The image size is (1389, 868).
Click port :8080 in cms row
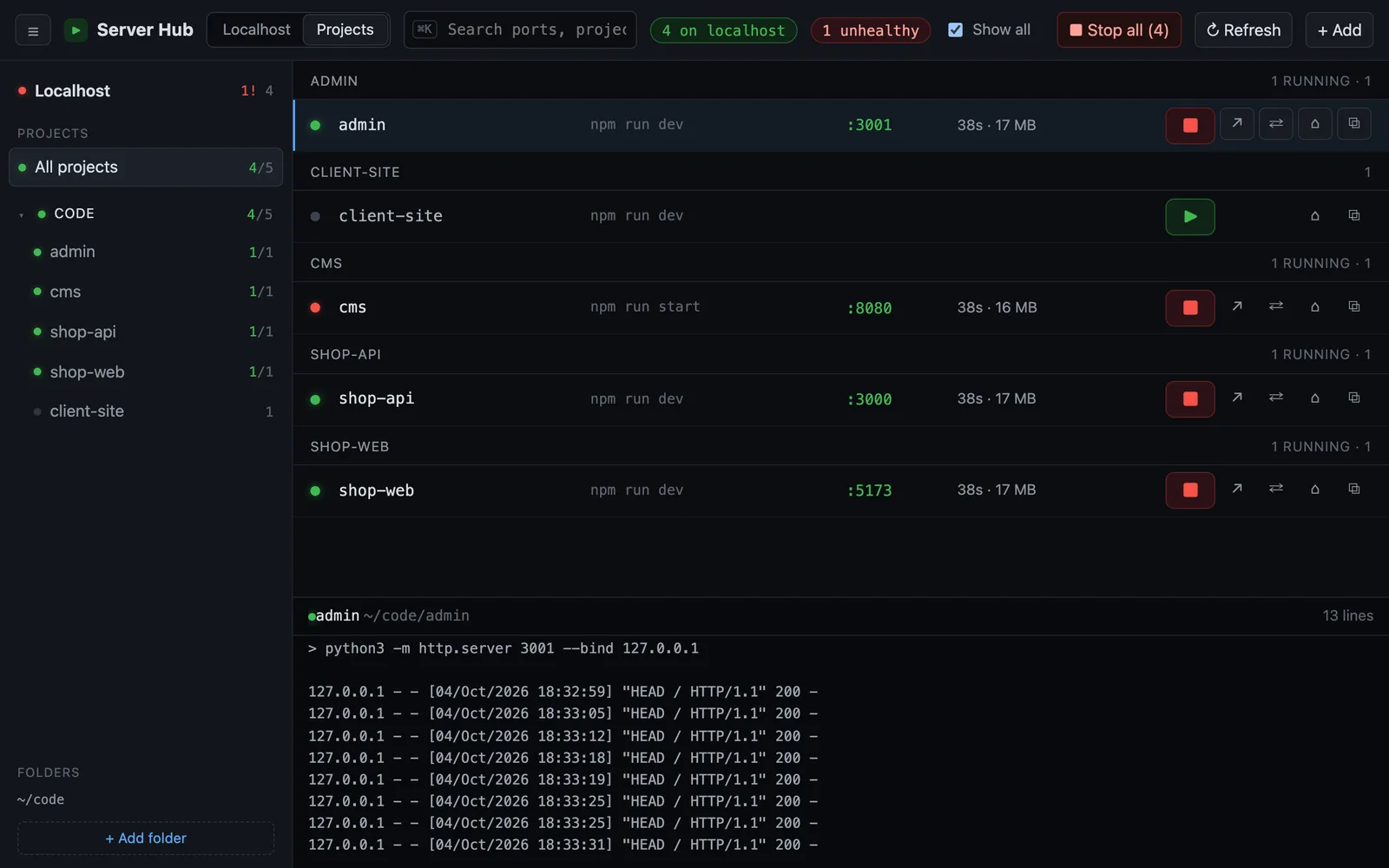[869, 308]
